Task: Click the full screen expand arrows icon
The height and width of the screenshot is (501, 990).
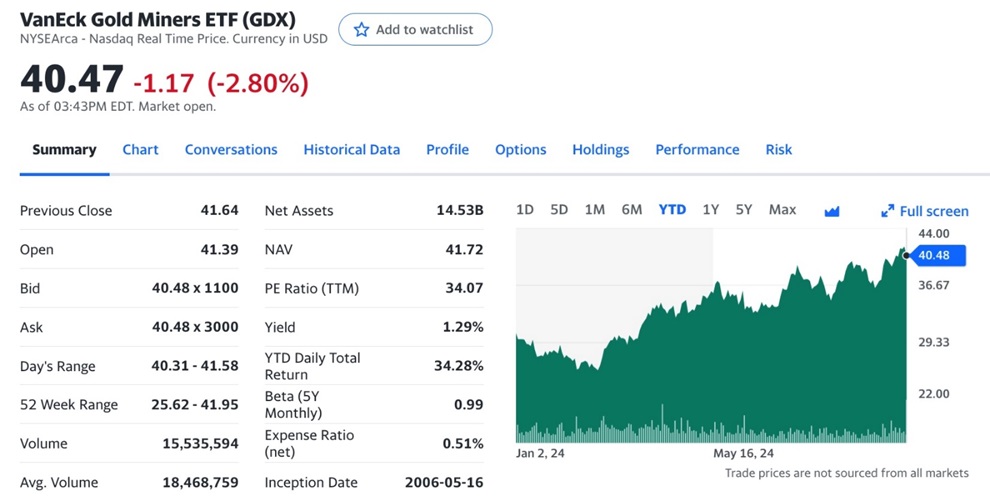Action: pos(887,211)
